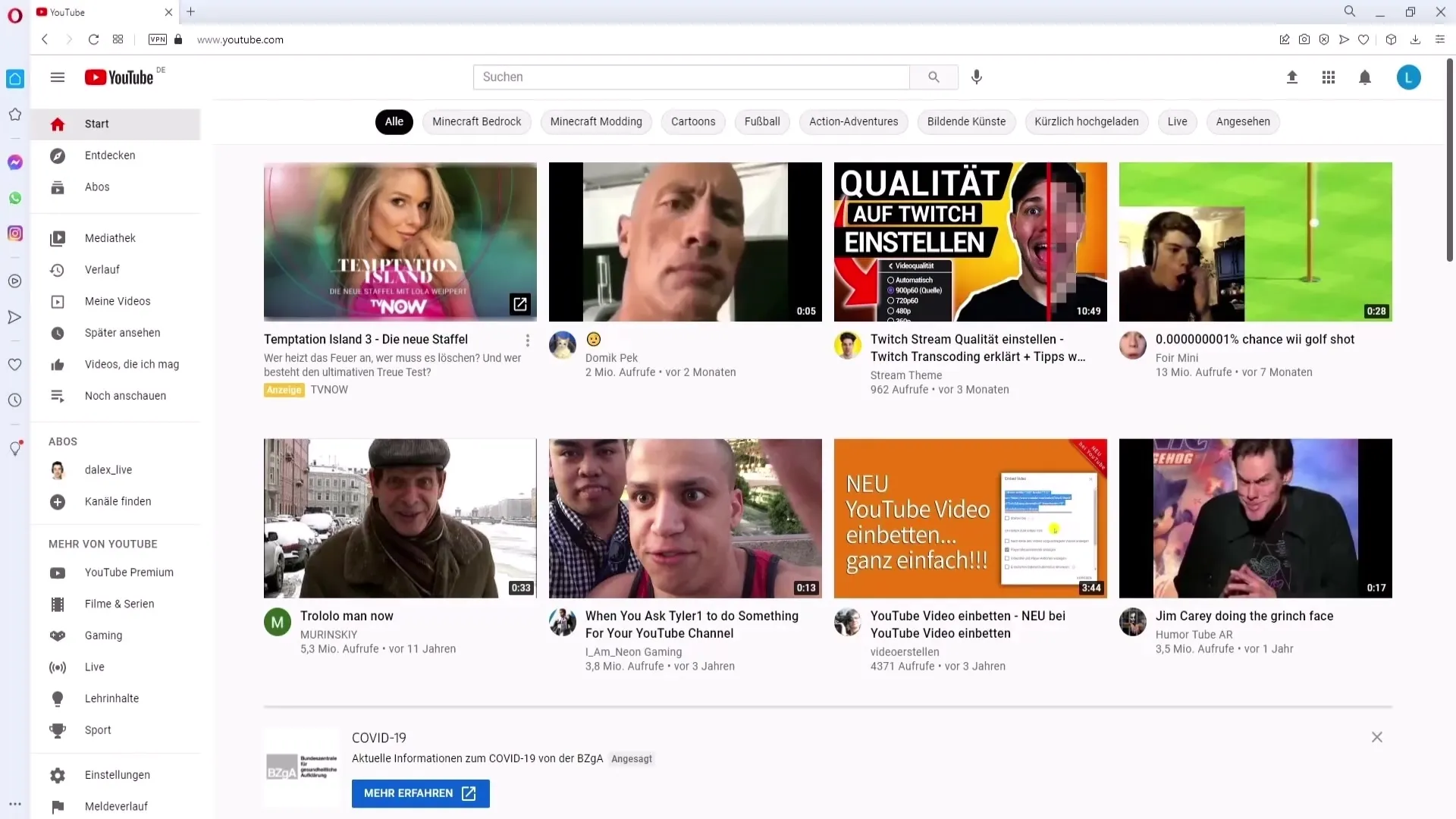Screen dimensions: 1456x819
Task: Open the YouTube hamburger guide menu
Action: click(58, 77)
